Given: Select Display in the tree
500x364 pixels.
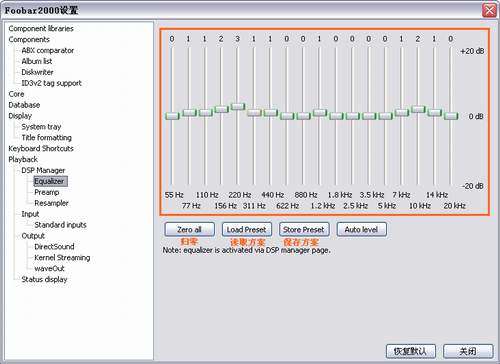Looking at the screenshot, I should coord(20,116).
